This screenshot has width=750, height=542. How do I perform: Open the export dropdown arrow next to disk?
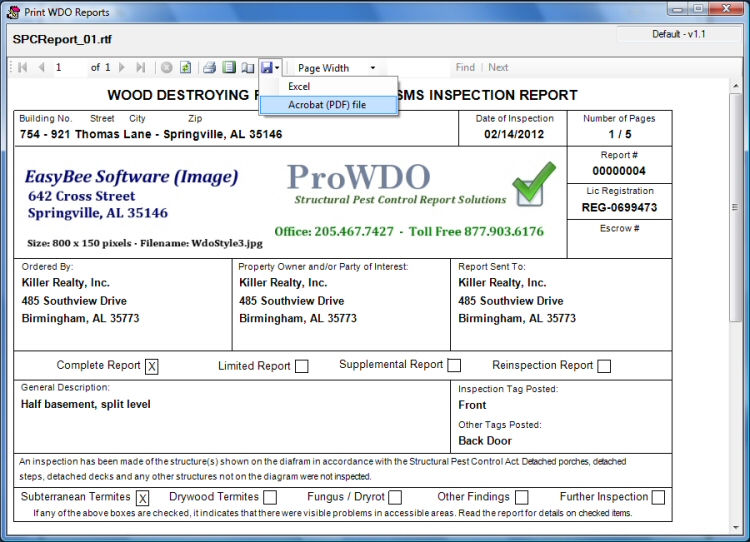click(277, 68)
